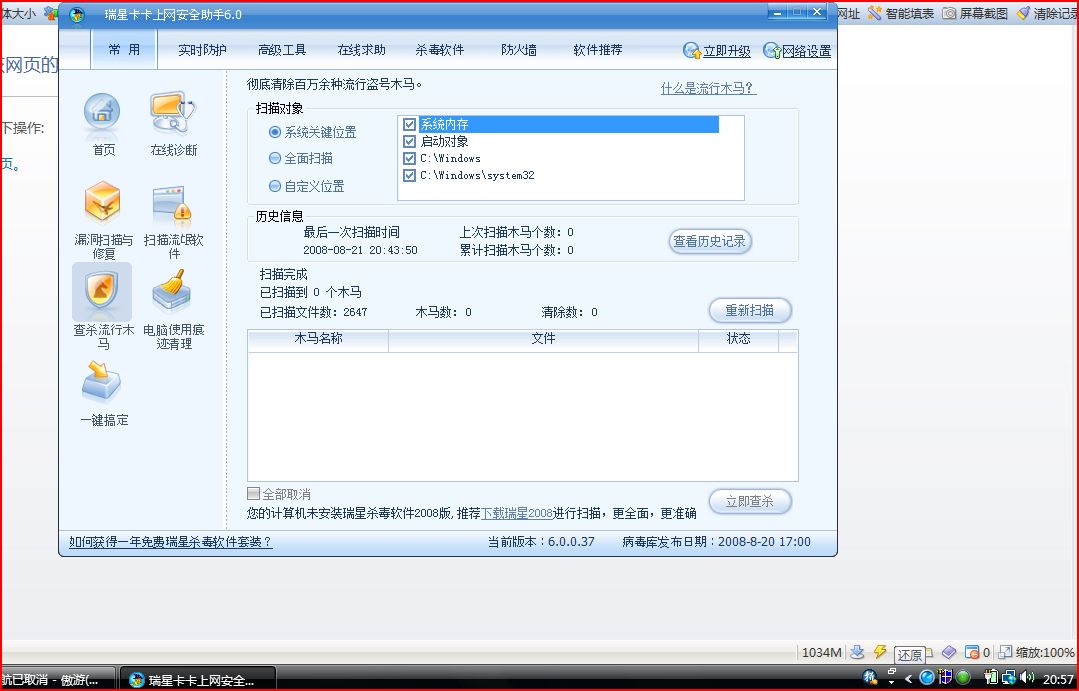
Task: Click the 木马名称 column header
Action: pyautogui.click(x=318, y=339)
